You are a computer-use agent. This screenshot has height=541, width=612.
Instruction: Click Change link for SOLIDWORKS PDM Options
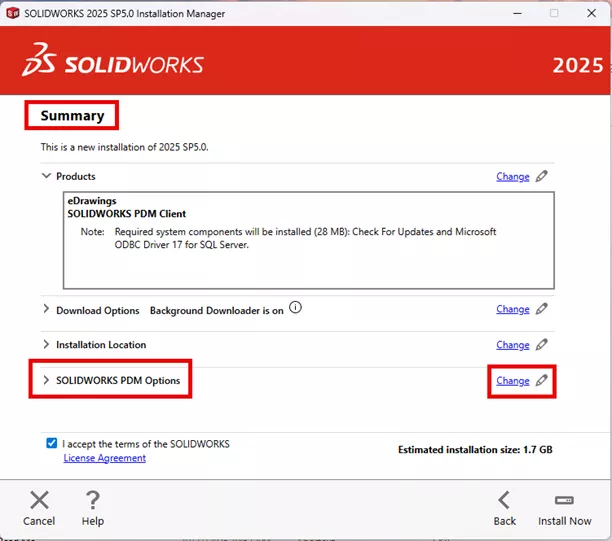pos(512,381)
